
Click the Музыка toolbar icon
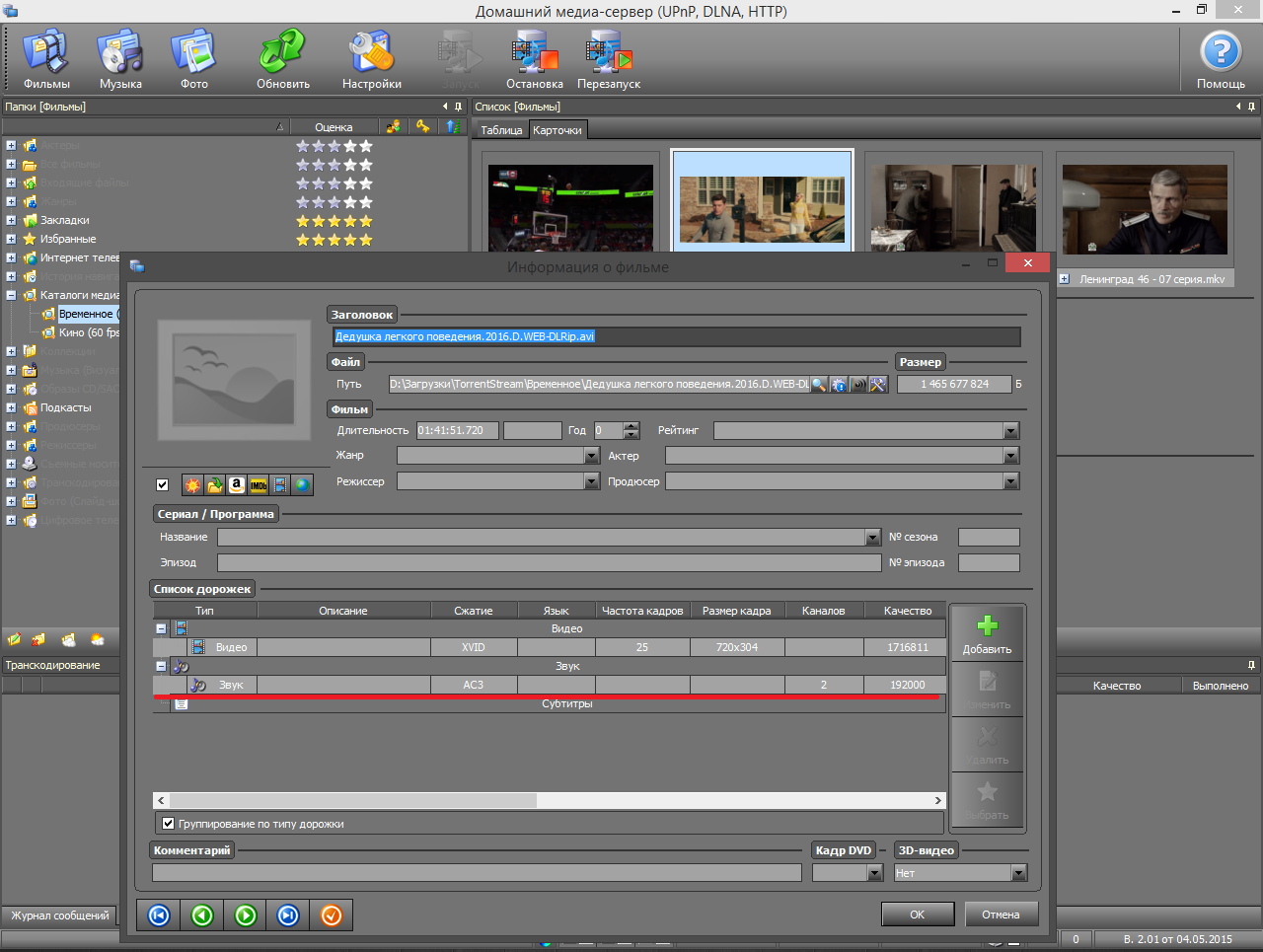(120, 59)
